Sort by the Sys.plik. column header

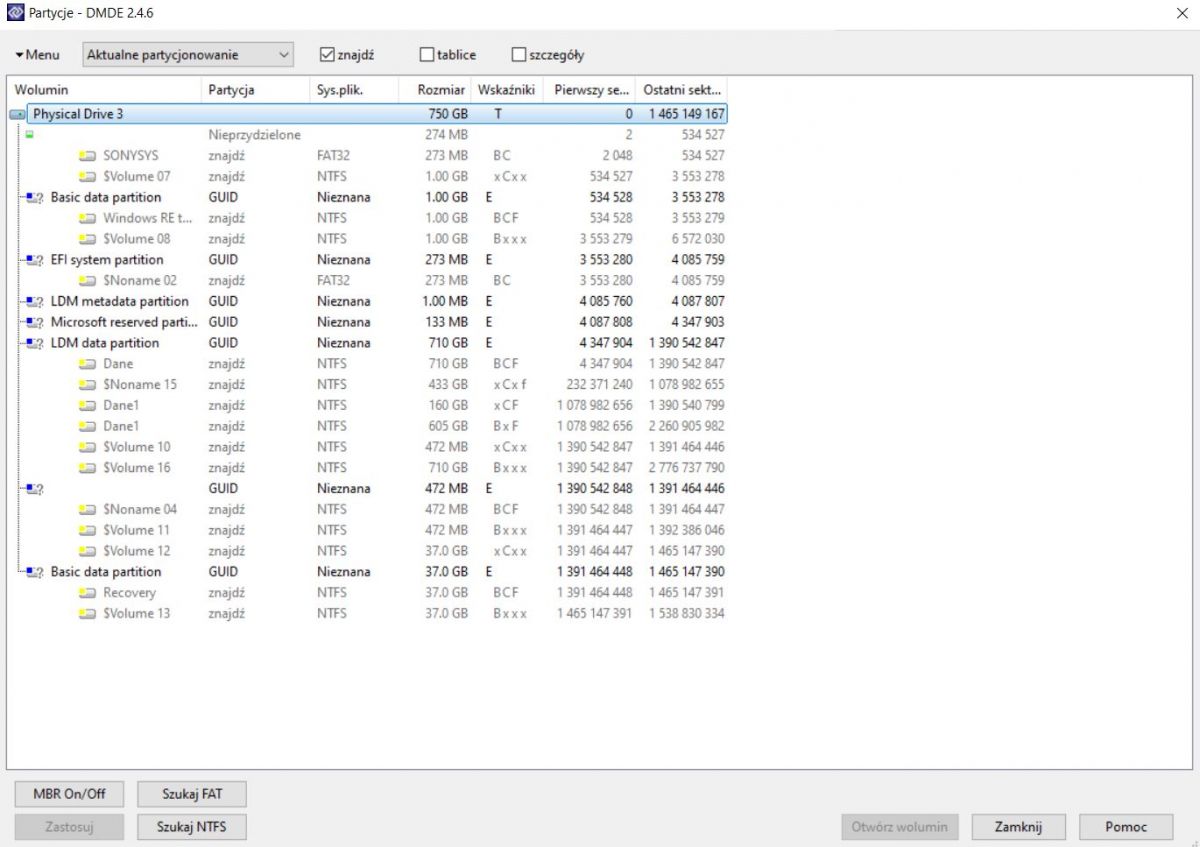[354, 89]
